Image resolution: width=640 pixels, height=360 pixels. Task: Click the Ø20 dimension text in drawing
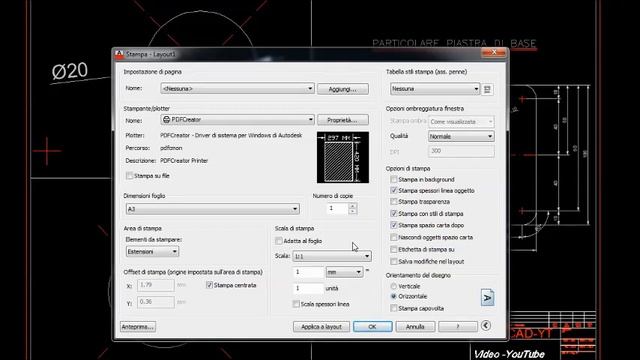pyautogui.click(x=70, y=71)
